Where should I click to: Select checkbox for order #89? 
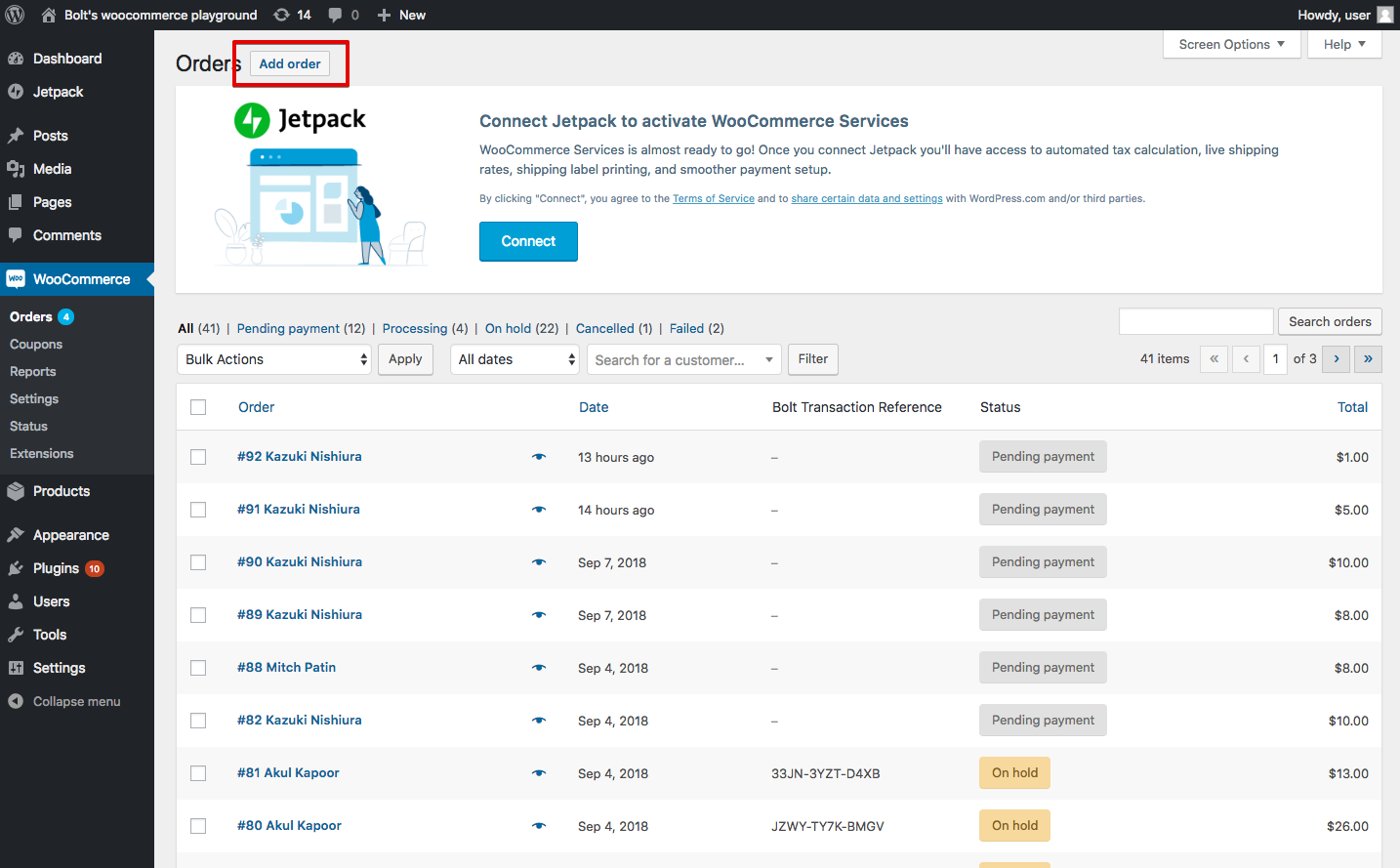point(198,615)
